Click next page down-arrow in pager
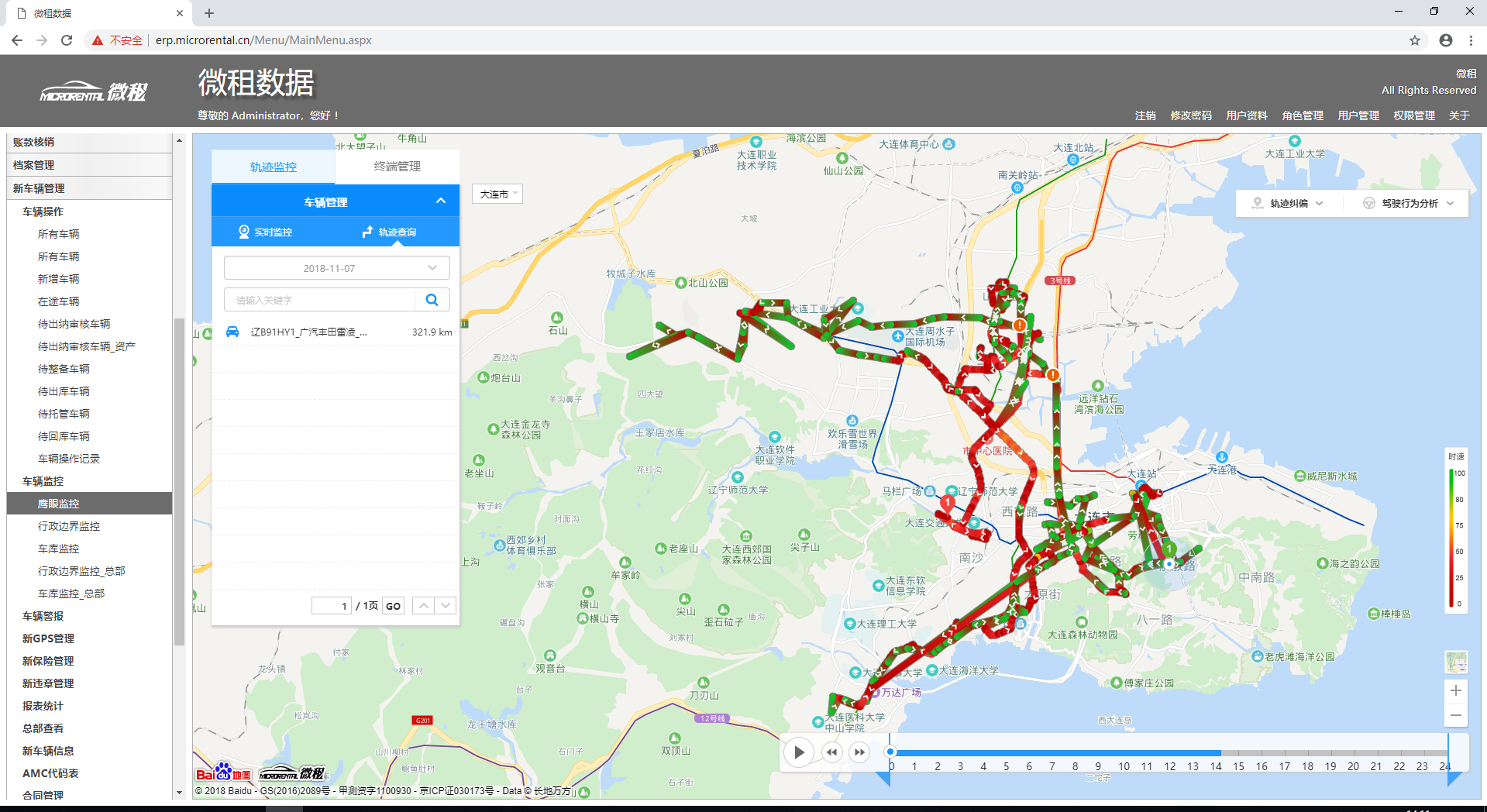The height and width of the screenshot is (812, 1487). [x=446, y=606]
